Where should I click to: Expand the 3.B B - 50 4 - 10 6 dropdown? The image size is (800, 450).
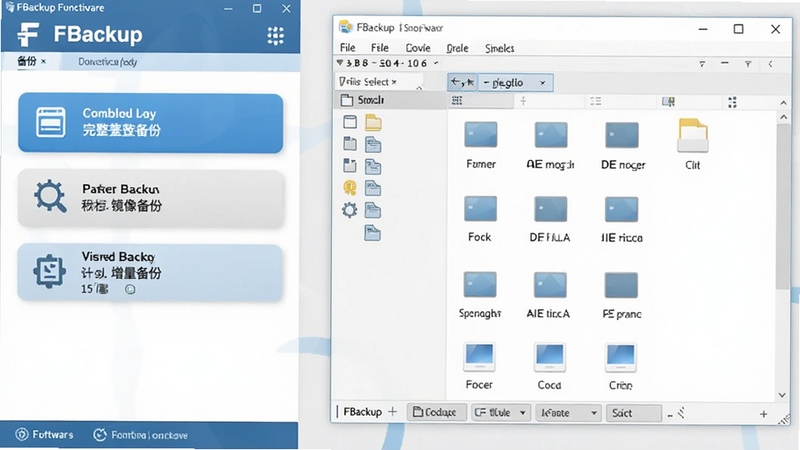436,63
